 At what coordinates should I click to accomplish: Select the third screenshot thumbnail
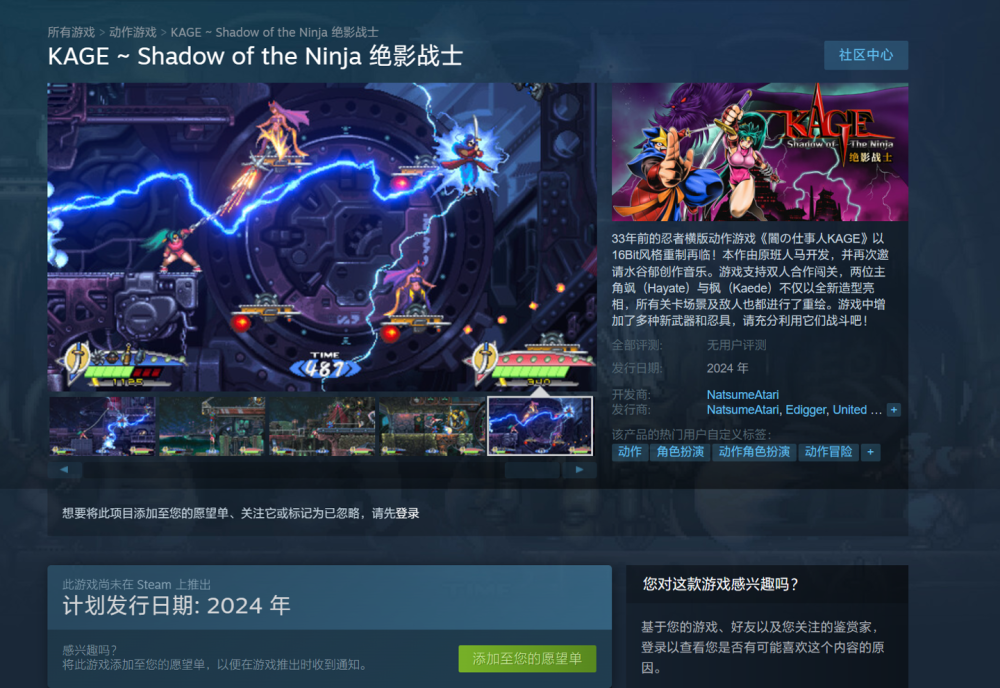[322, 426]
